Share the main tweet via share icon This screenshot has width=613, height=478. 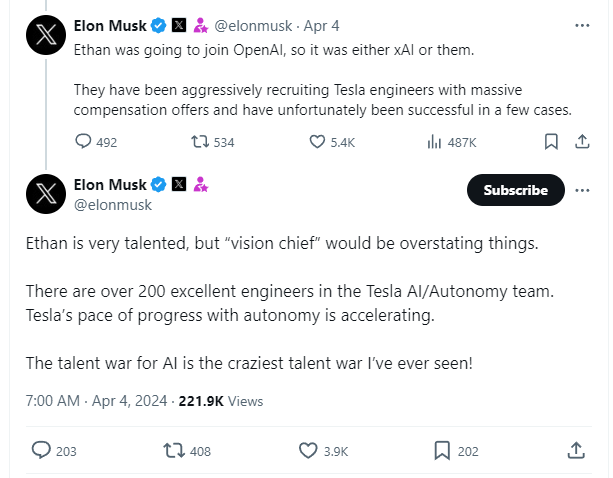[x=576, y=450]
